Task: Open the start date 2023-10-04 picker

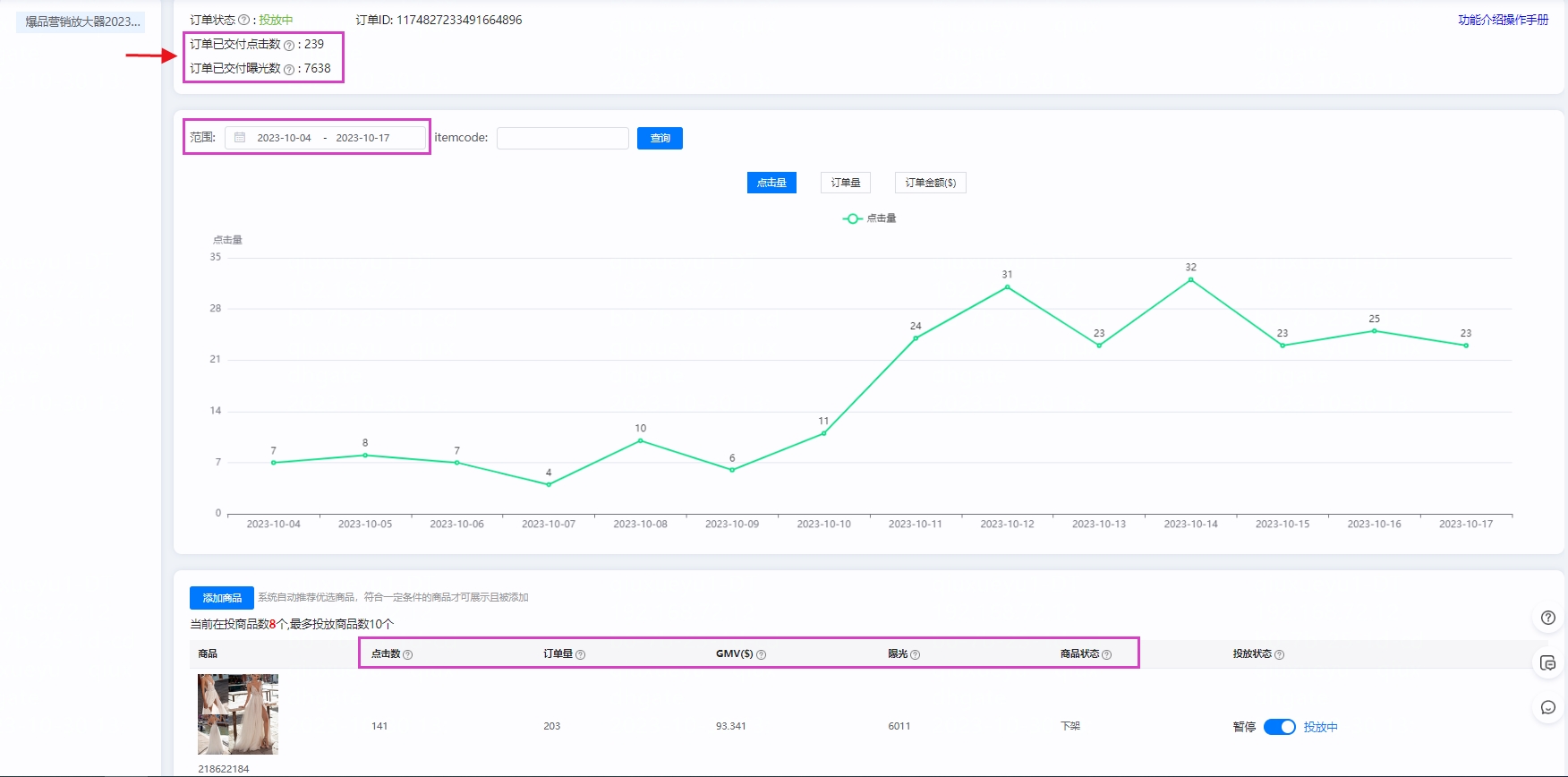Action: coord(284,138)
